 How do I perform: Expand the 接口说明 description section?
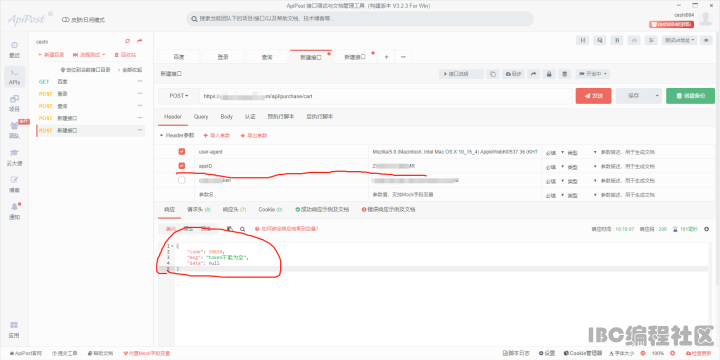pos(461,74)
